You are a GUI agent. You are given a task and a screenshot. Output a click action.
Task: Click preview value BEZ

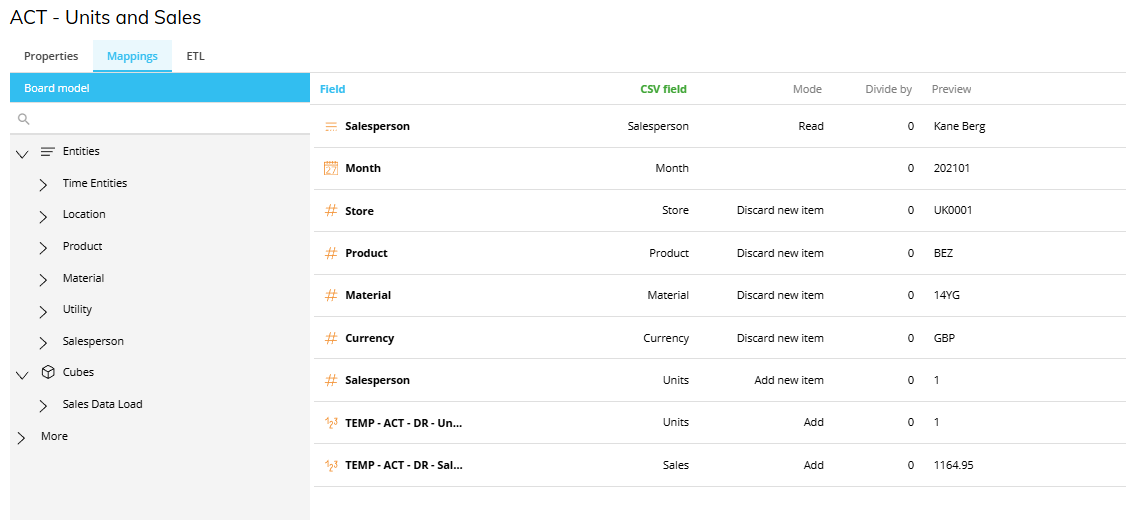pos(944,253)
